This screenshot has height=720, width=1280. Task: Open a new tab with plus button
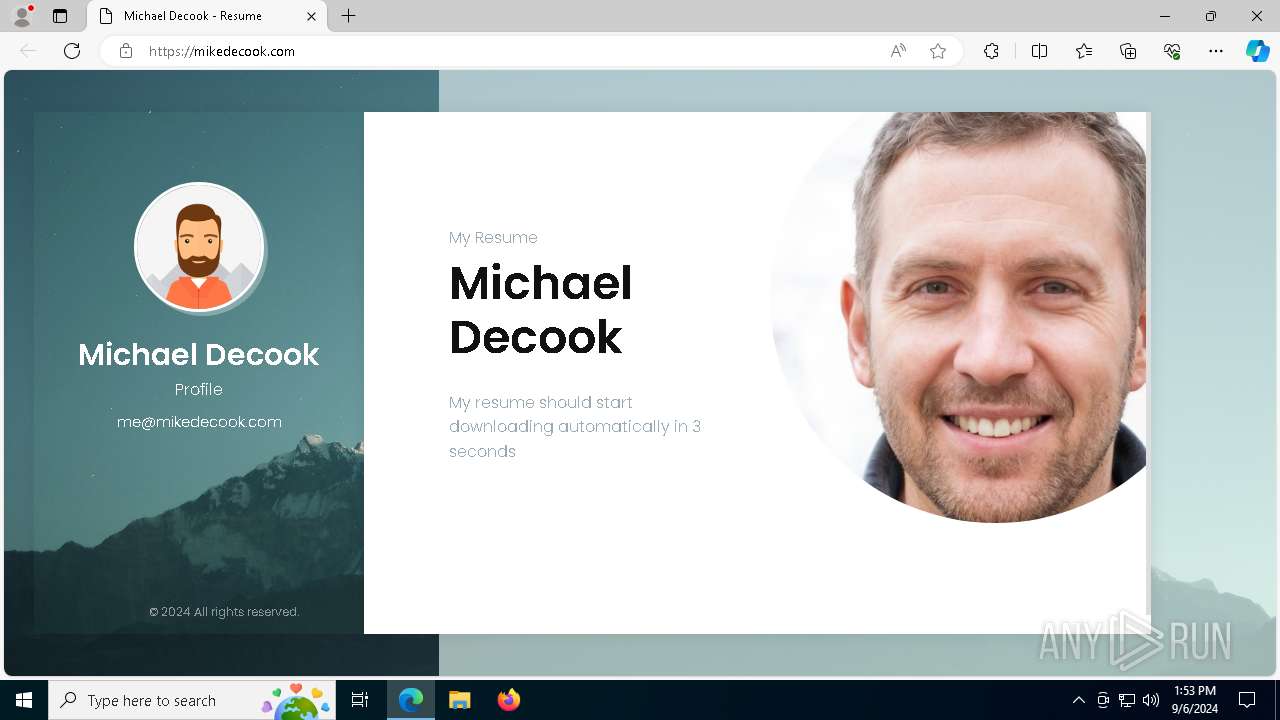[348, 16]
